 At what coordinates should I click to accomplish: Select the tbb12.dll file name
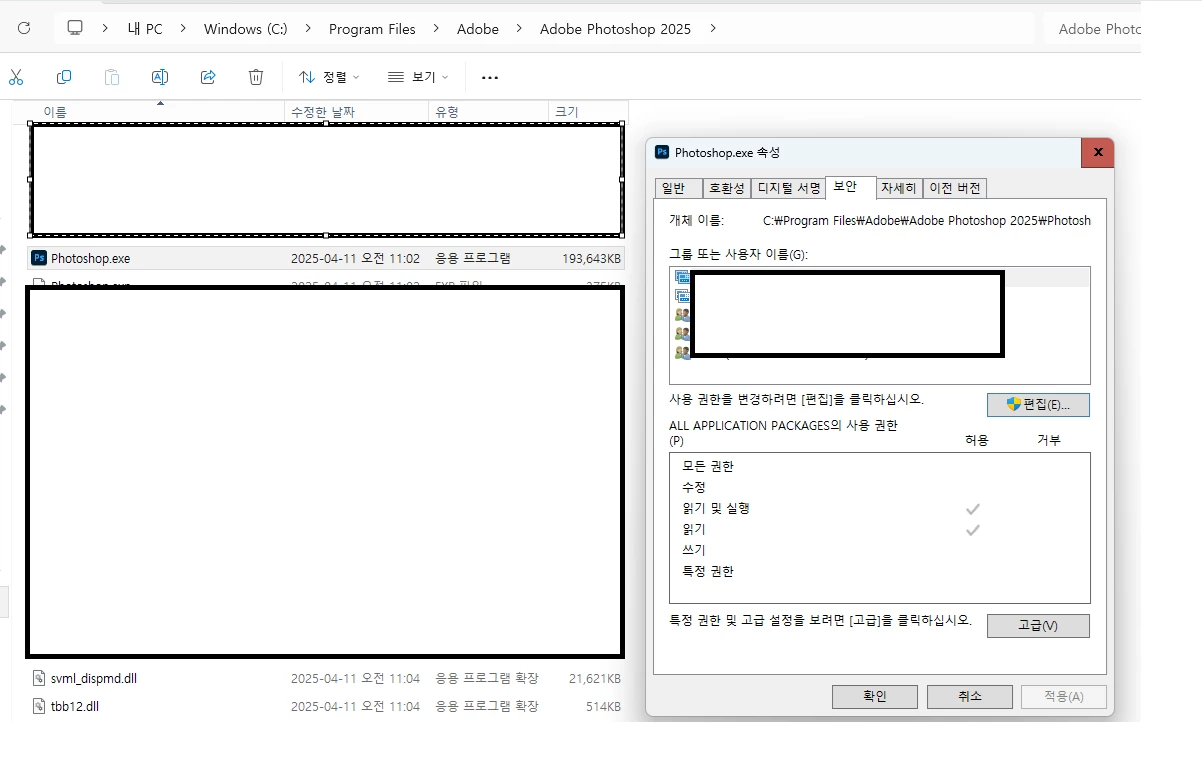click(75, 706)
